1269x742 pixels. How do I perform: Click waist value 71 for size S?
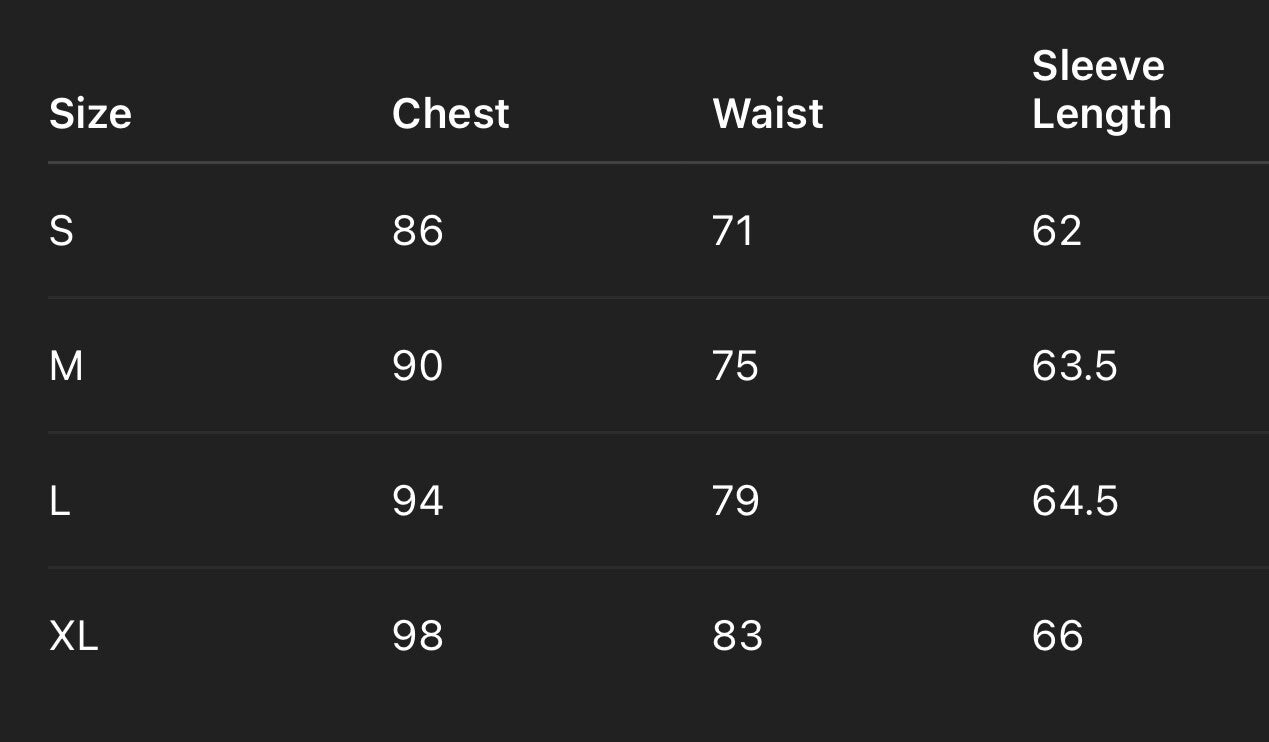coord(732,231)
